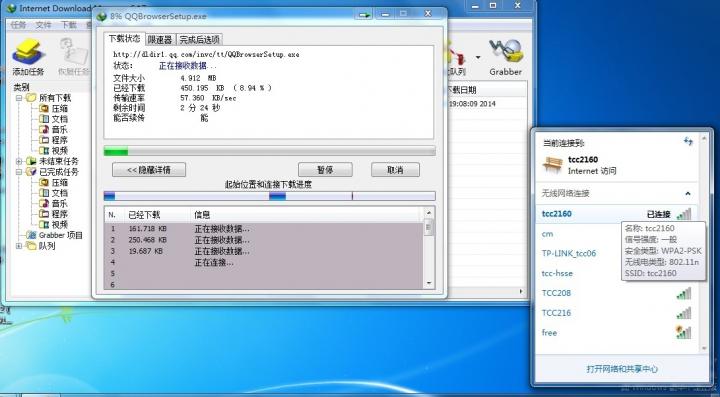Viewport: 720px width, 397px height.
Task: Switch to the 完成后选项 tab
Action: [199, 40]
